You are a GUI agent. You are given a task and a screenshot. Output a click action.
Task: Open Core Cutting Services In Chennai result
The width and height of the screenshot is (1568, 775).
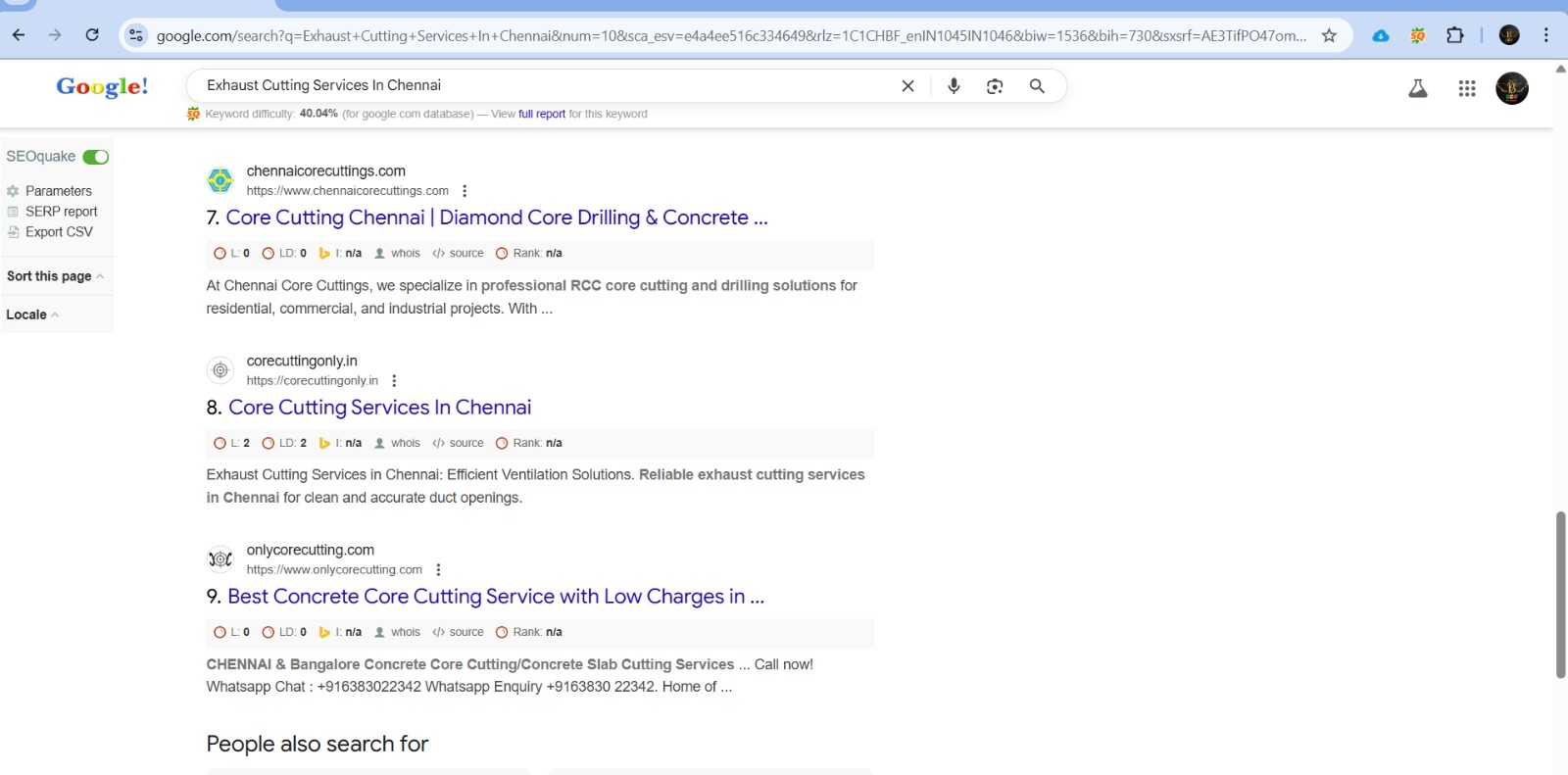[x=379, y=408]
